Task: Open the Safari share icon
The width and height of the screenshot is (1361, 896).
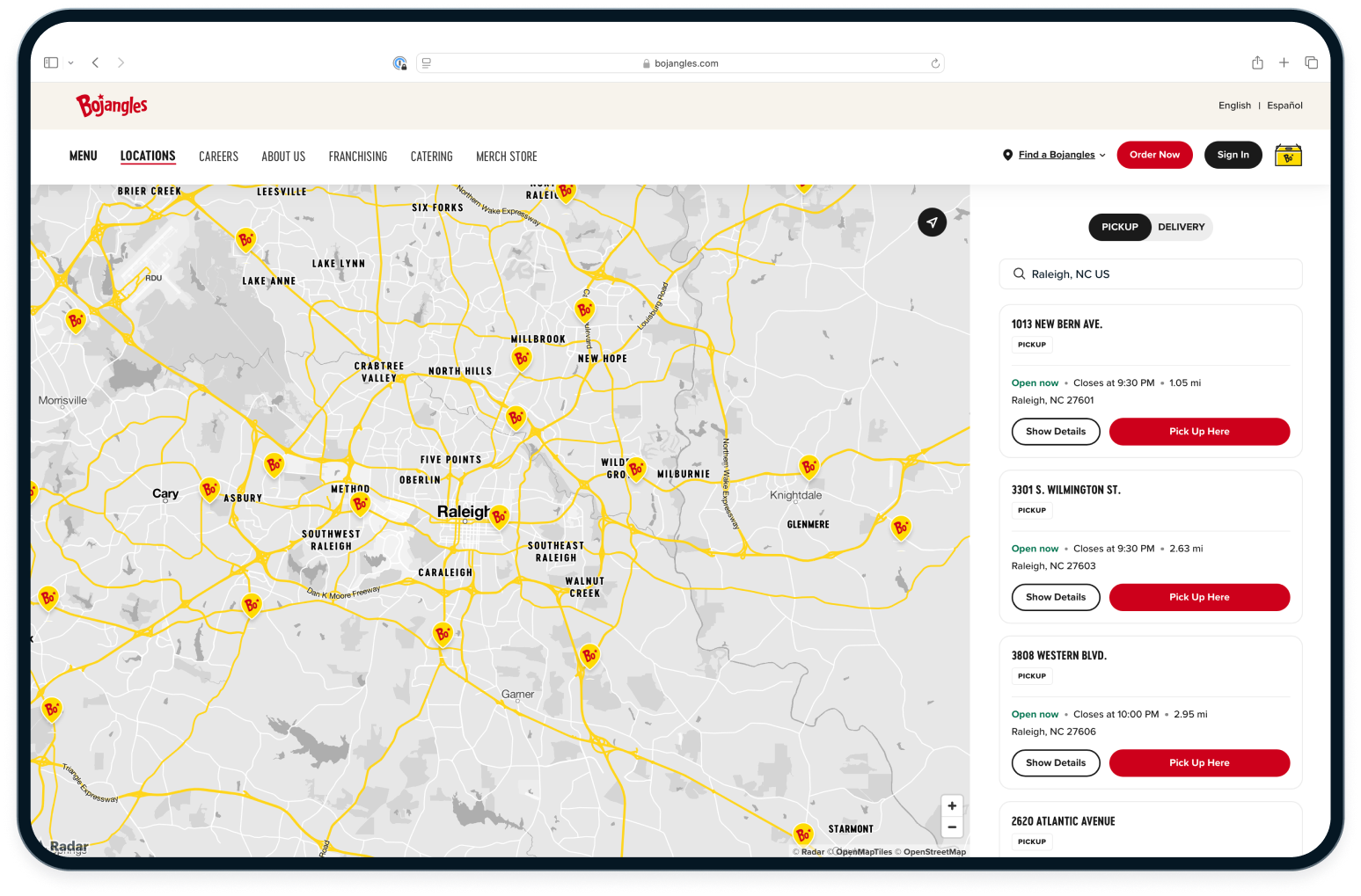Action: (1257, 62)
